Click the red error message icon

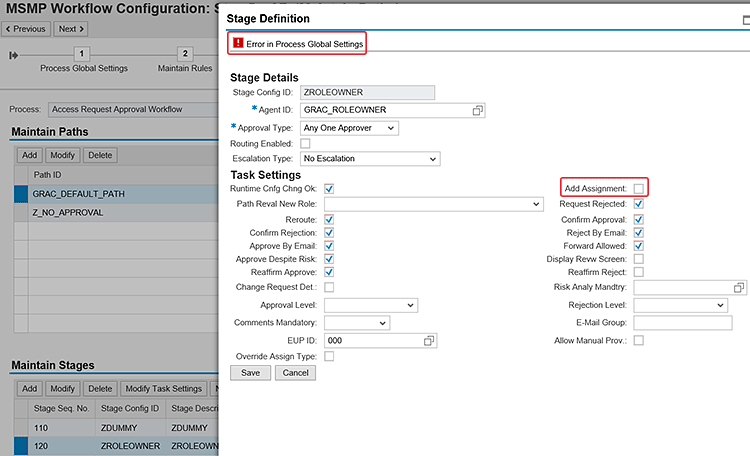[x=238, y=43]
